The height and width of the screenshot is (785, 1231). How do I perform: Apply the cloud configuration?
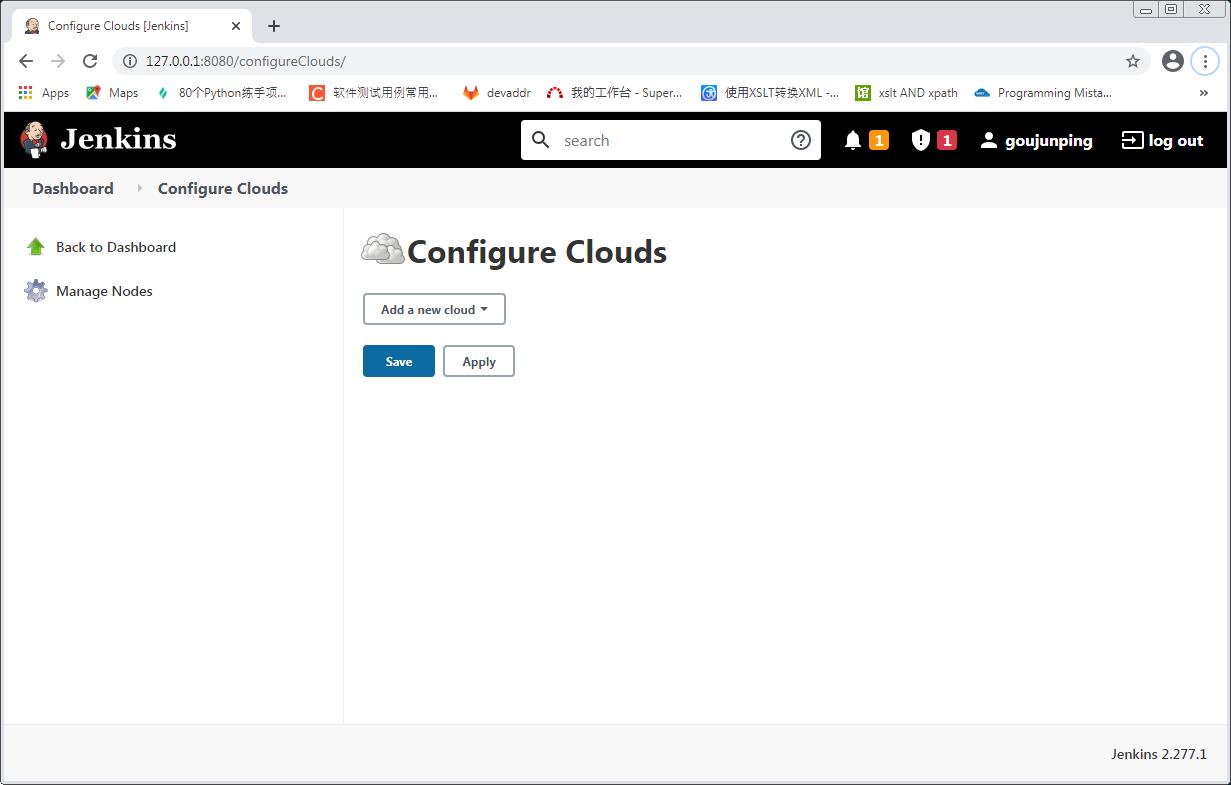479,361
